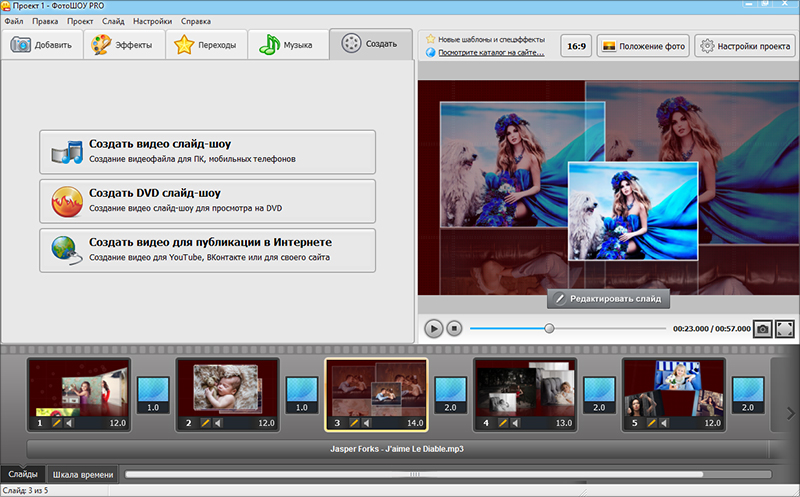Select the transition after slide 4
The image size is (800, 497).
(x=599, y=395)
